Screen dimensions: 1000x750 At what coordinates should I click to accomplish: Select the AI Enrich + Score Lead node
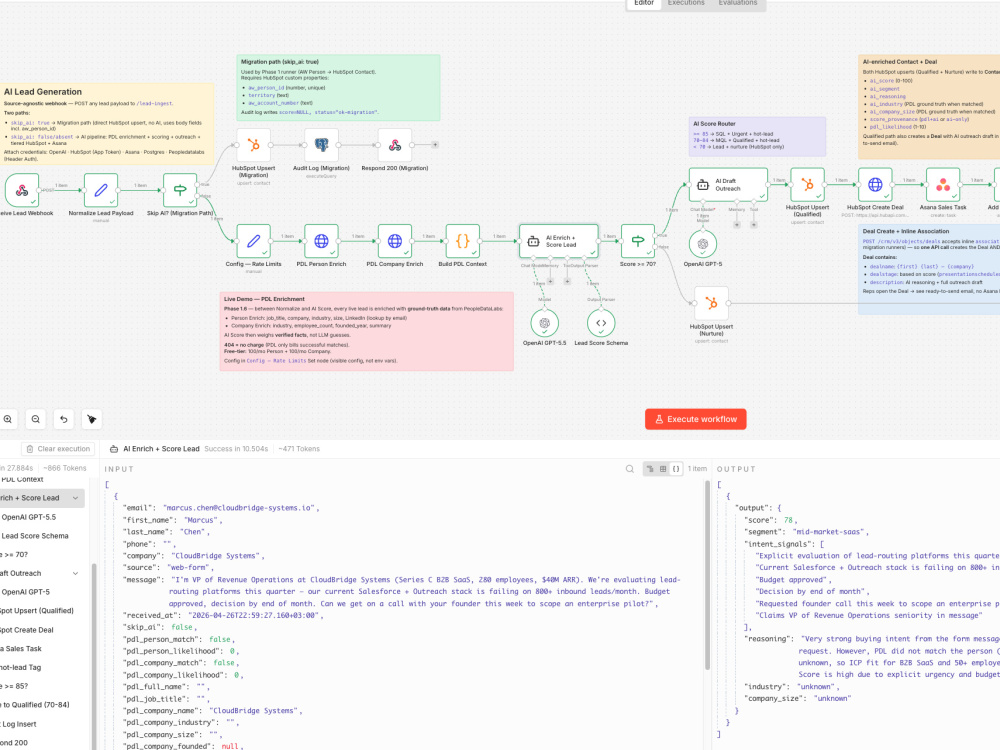coord(559,241)
